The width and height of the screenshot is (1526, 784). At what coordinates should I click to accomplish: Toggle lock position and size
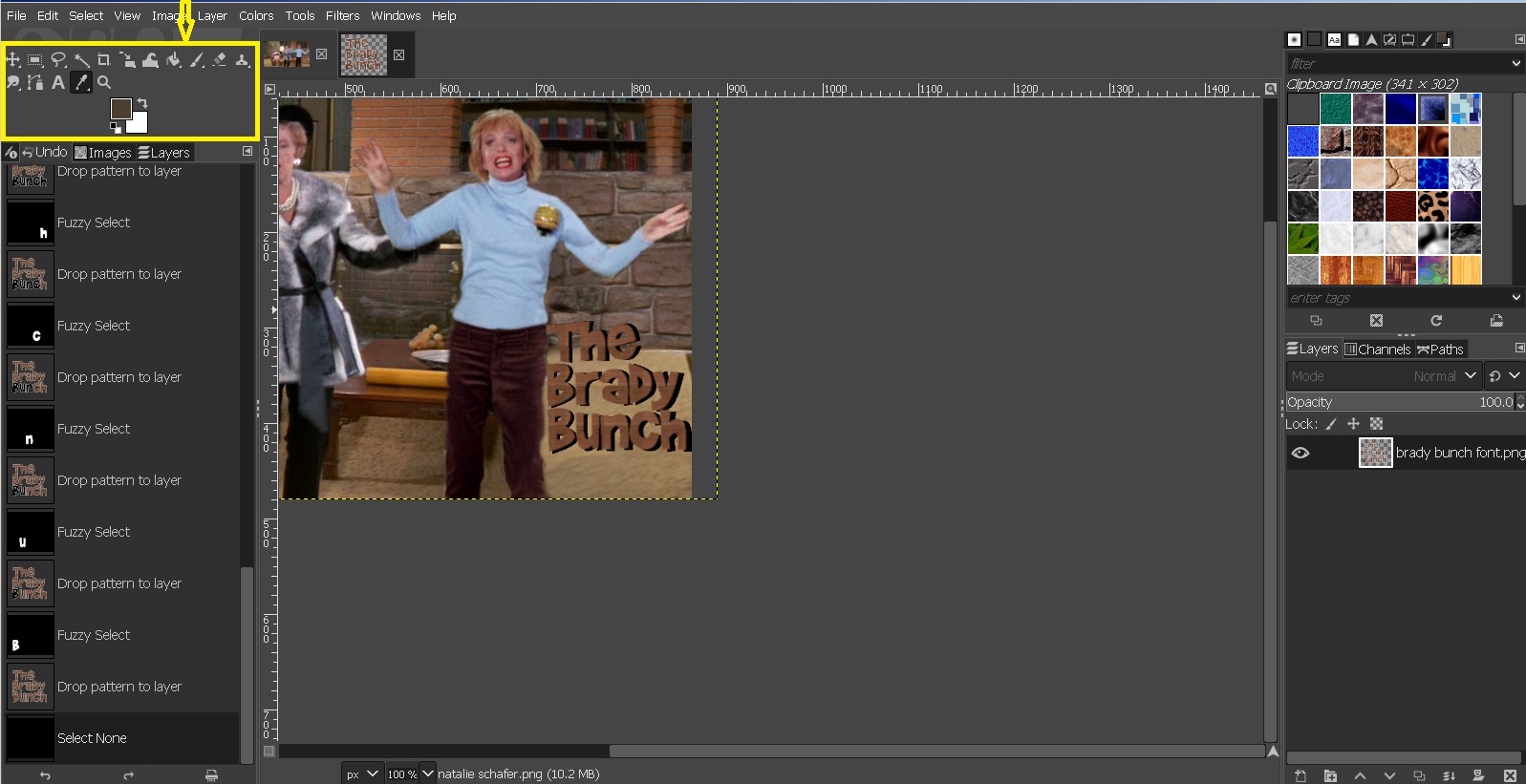1353,424
